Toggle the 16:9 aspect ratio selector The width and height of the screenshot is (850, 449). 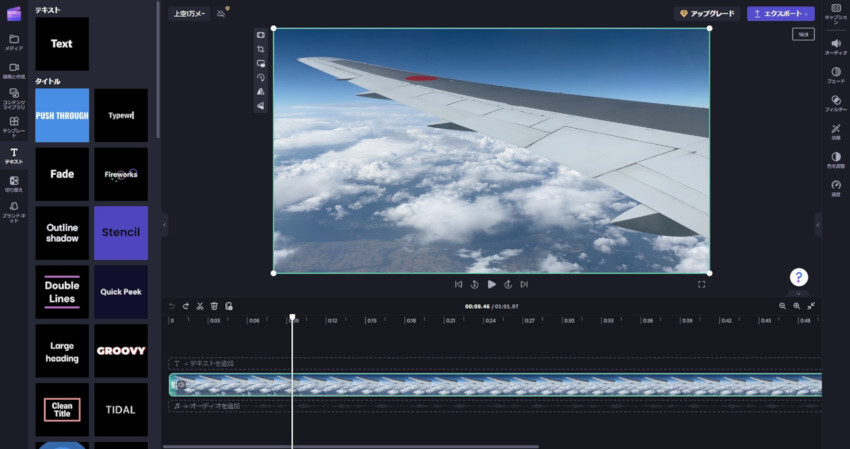click(x=803, y=34)
